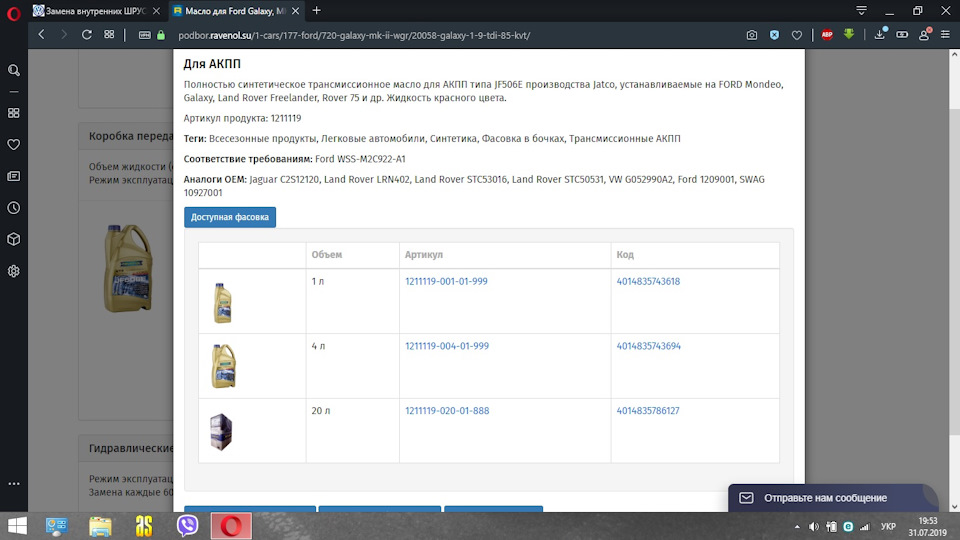960x540 pixels.
Task: Click the 20 л box thumbnail
Action: tap(221, 432)
